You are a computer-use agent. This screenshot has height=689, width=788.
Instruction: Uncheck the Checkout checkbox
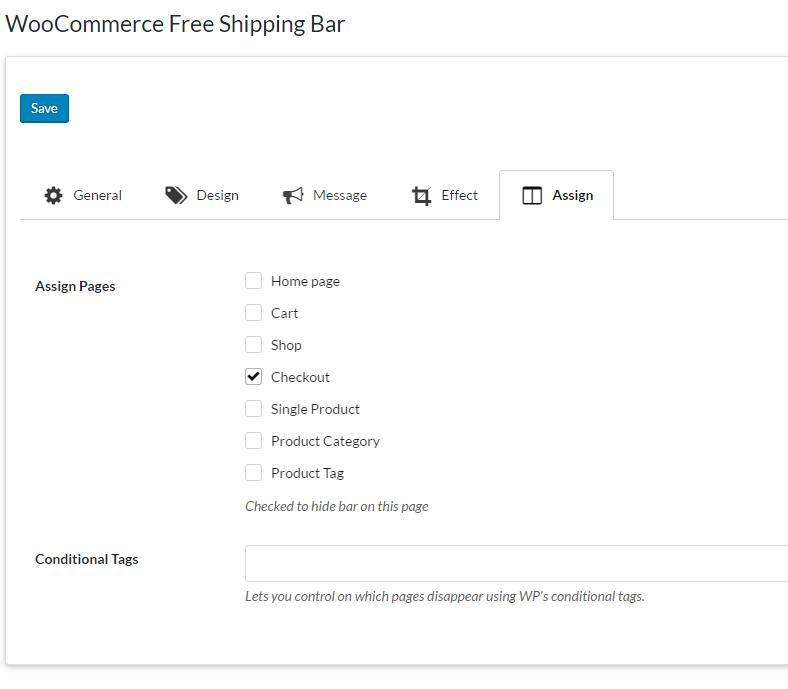[254, 377]
